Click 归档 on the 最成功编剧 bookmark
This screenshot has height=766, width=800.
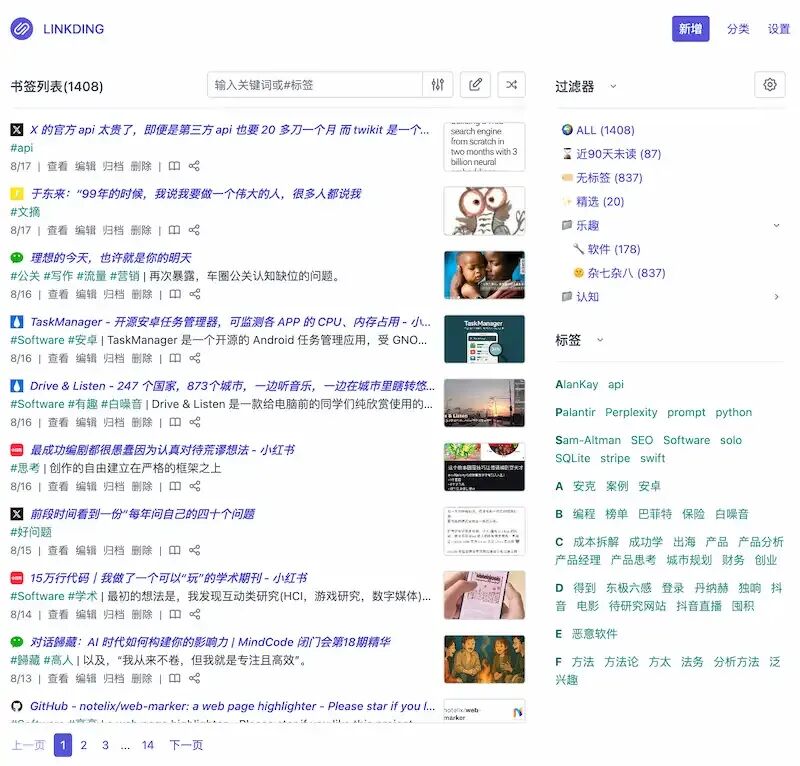(114, 486)
